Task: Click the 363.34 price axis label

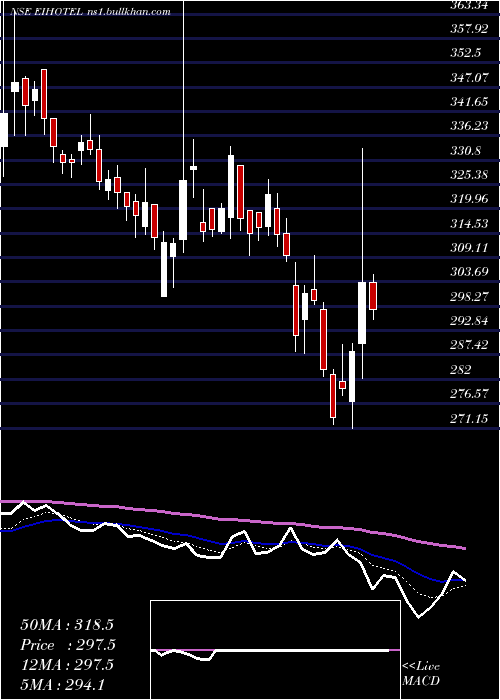Action: click(x=469, y=5)
